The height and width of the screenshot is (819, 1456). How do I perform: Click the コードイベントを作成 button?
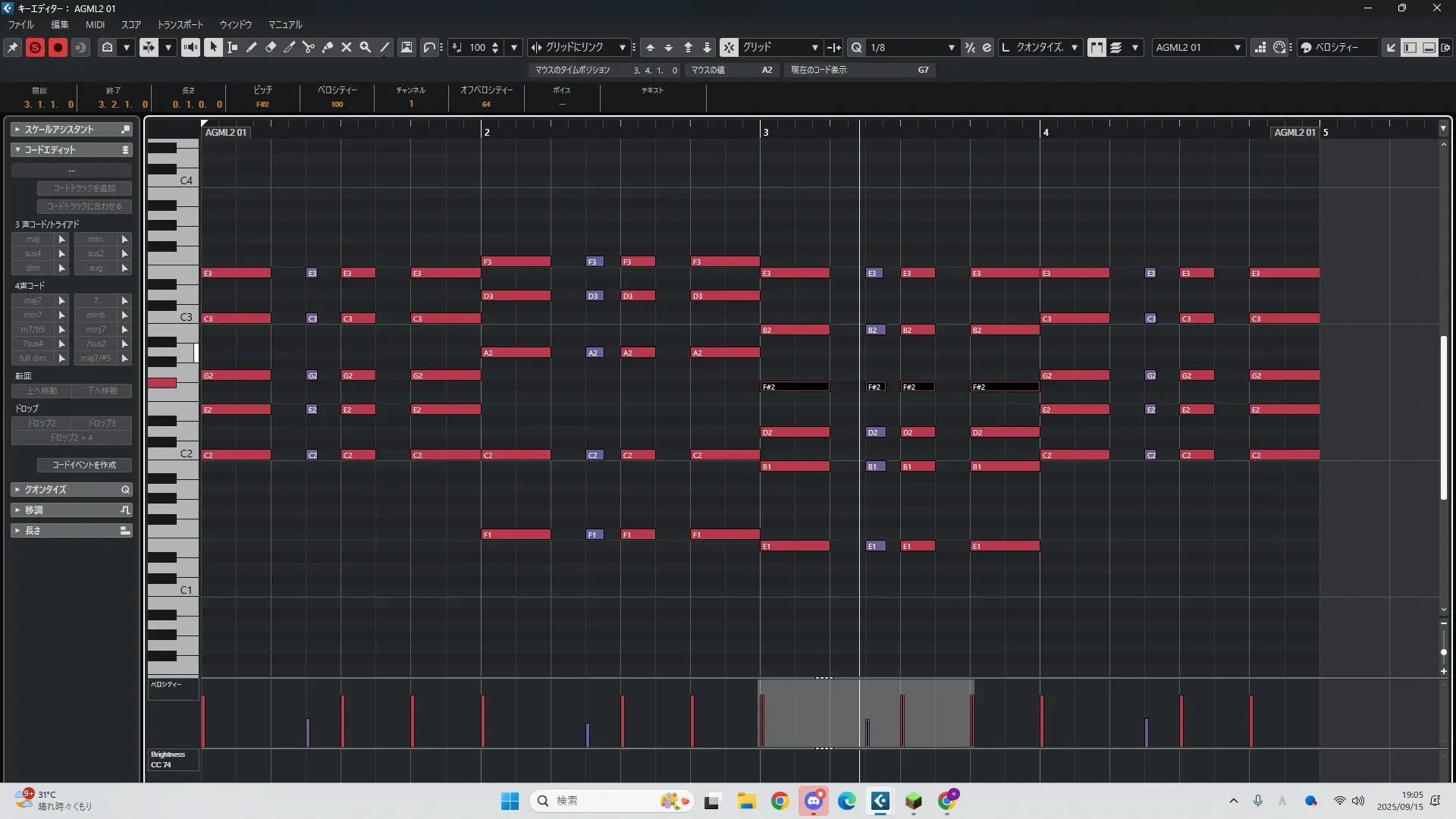(84, 465)
